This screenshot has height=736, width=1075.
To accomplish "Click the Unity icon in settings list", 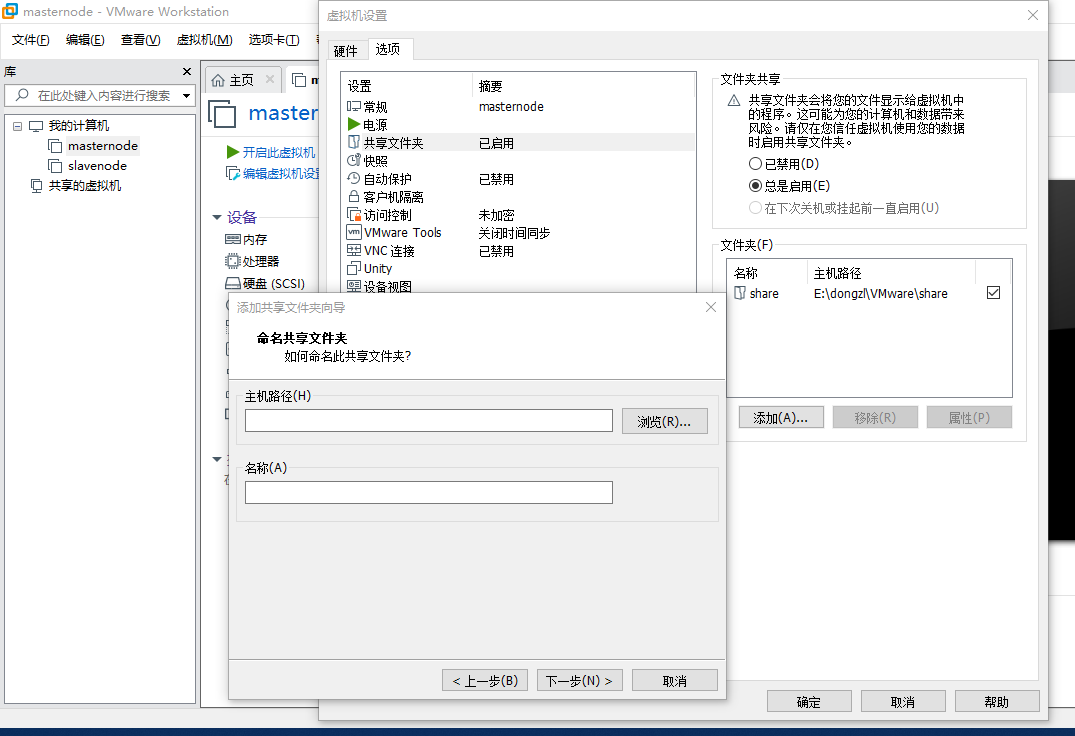I will pyautogui.click(x=354, y=268).
